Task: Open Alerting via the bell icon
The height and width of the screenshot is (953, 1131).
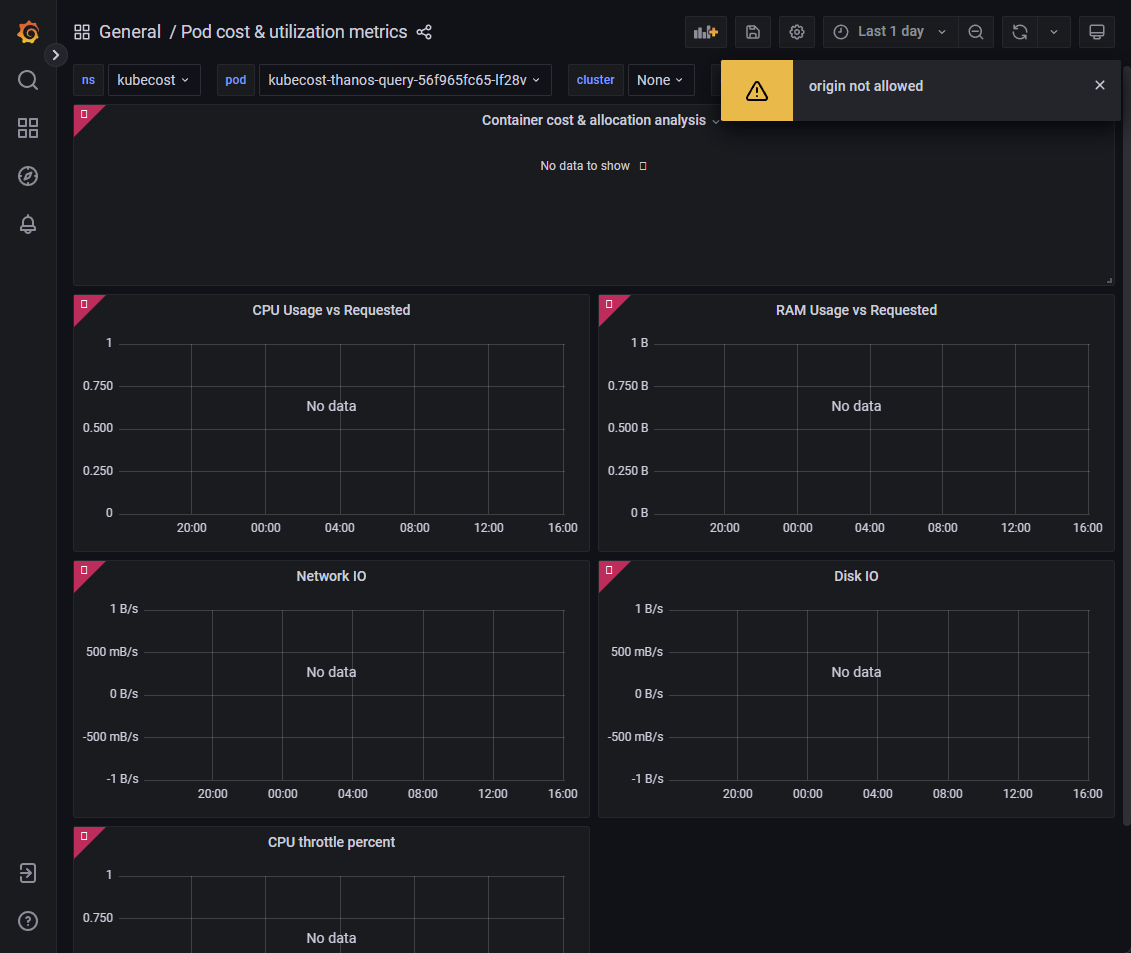Action: 27,224
